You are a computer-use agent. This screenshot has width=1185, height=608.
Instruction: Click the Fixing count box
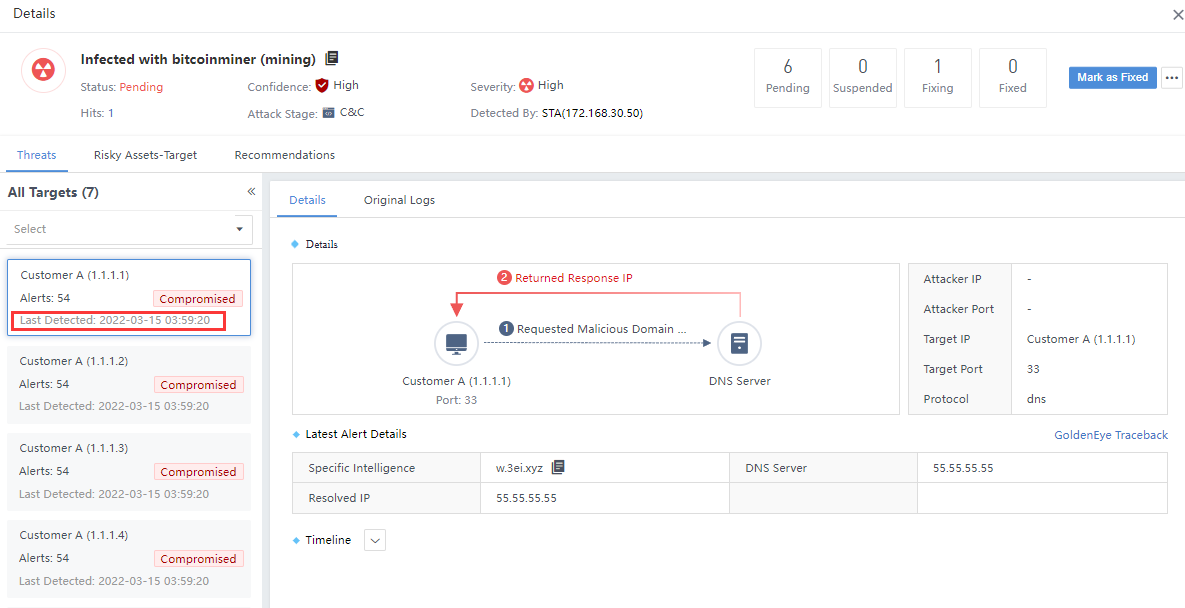(x=937, y=77)
